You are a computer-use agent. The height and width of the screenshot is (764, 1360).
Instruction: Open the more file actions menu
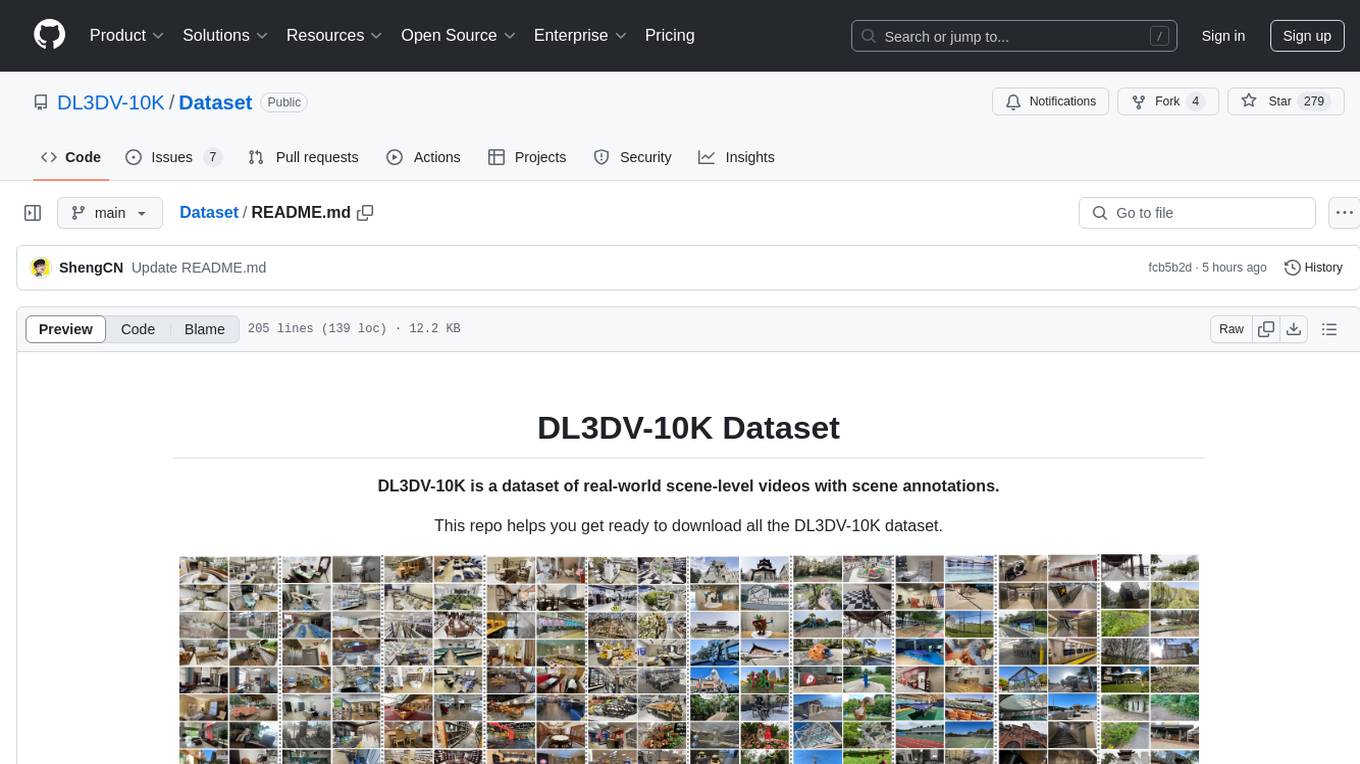[x=1345, y=213]
